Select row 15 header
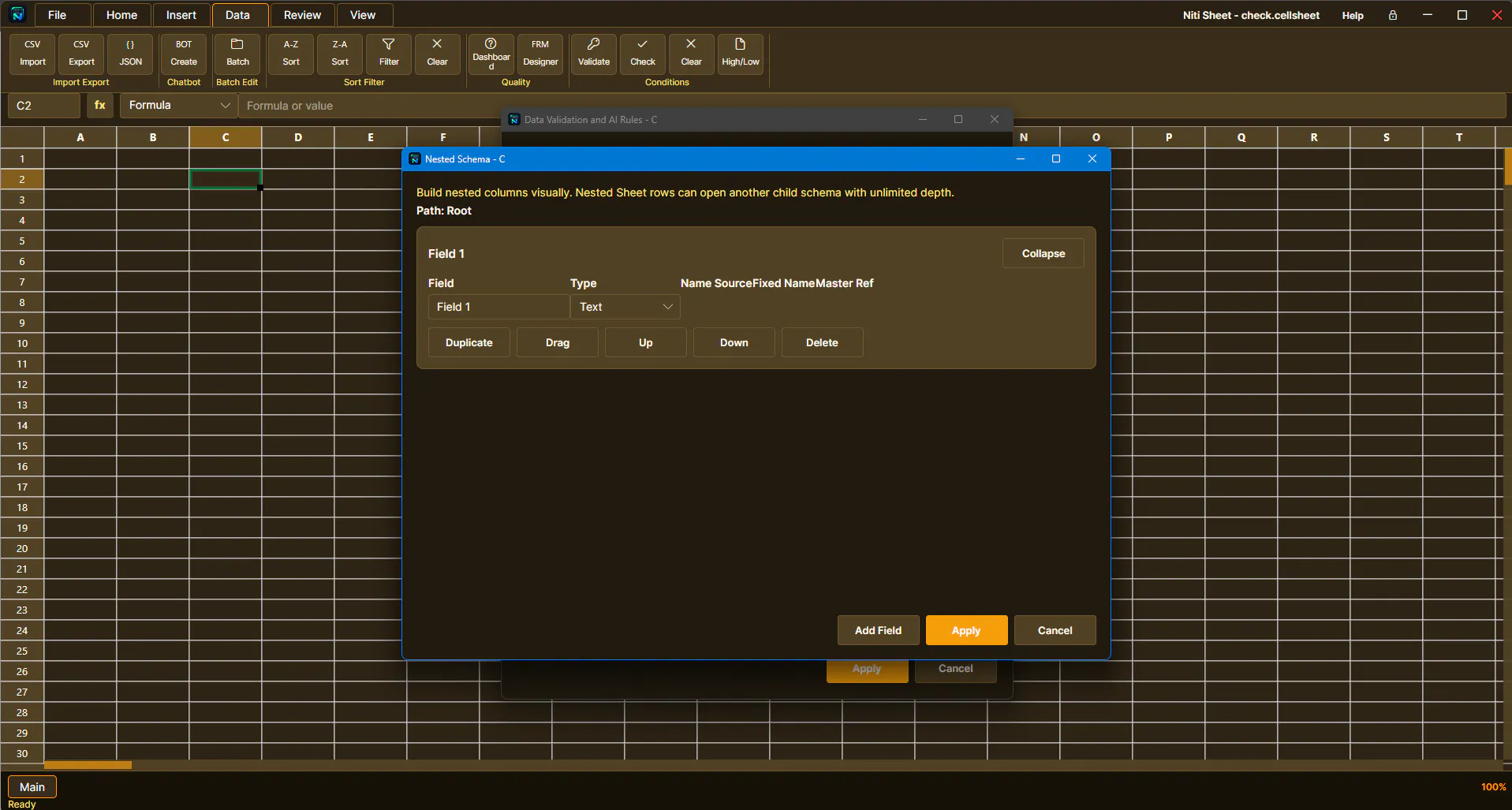1512x810 pixels. pos(22,446)
